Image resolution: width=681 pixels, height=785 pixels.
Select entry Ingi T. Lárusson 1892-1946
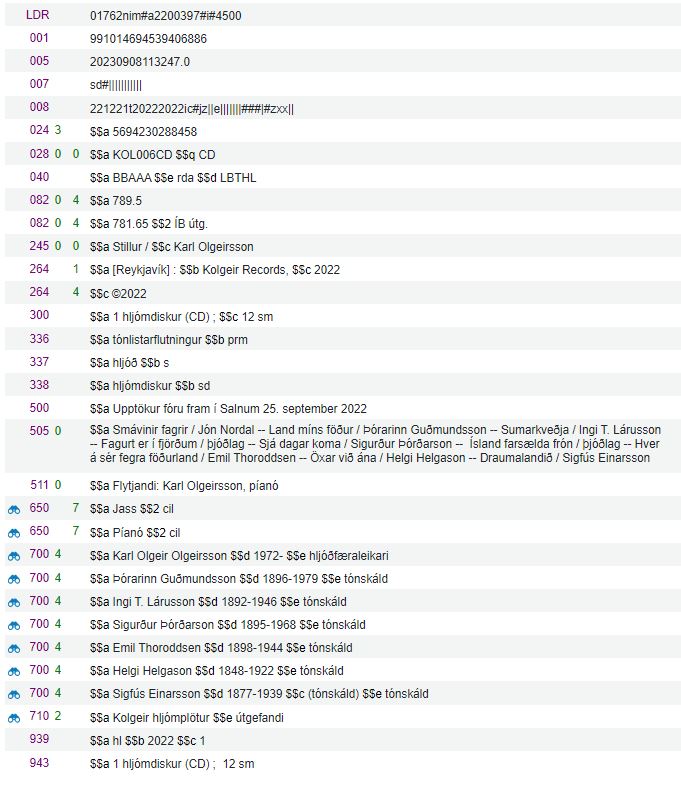(218, 602)
